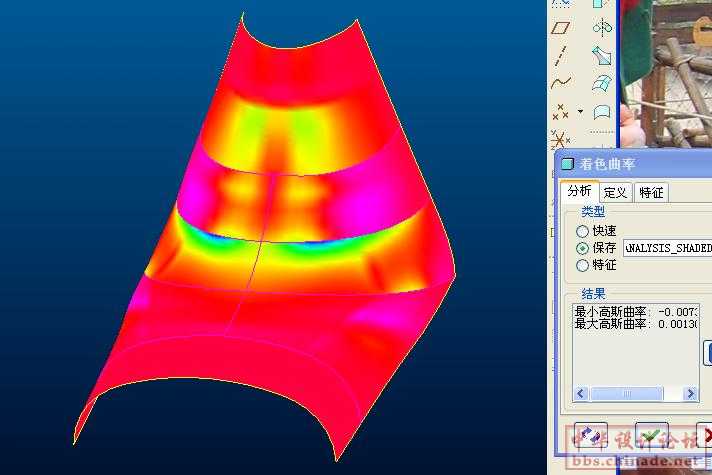This screenshot has width=712, height=475.
Task: Click the results box right scroll arrow
Action: (691, 393)
